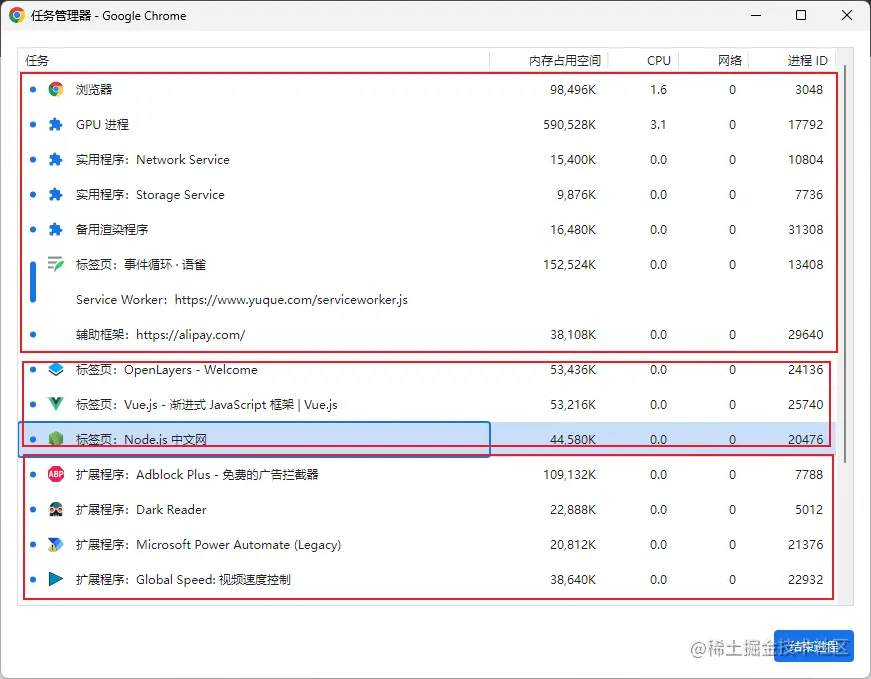This screenshot has width=871, height=679.
Task: Click memory value 590,528K
Action: point(569,124)
